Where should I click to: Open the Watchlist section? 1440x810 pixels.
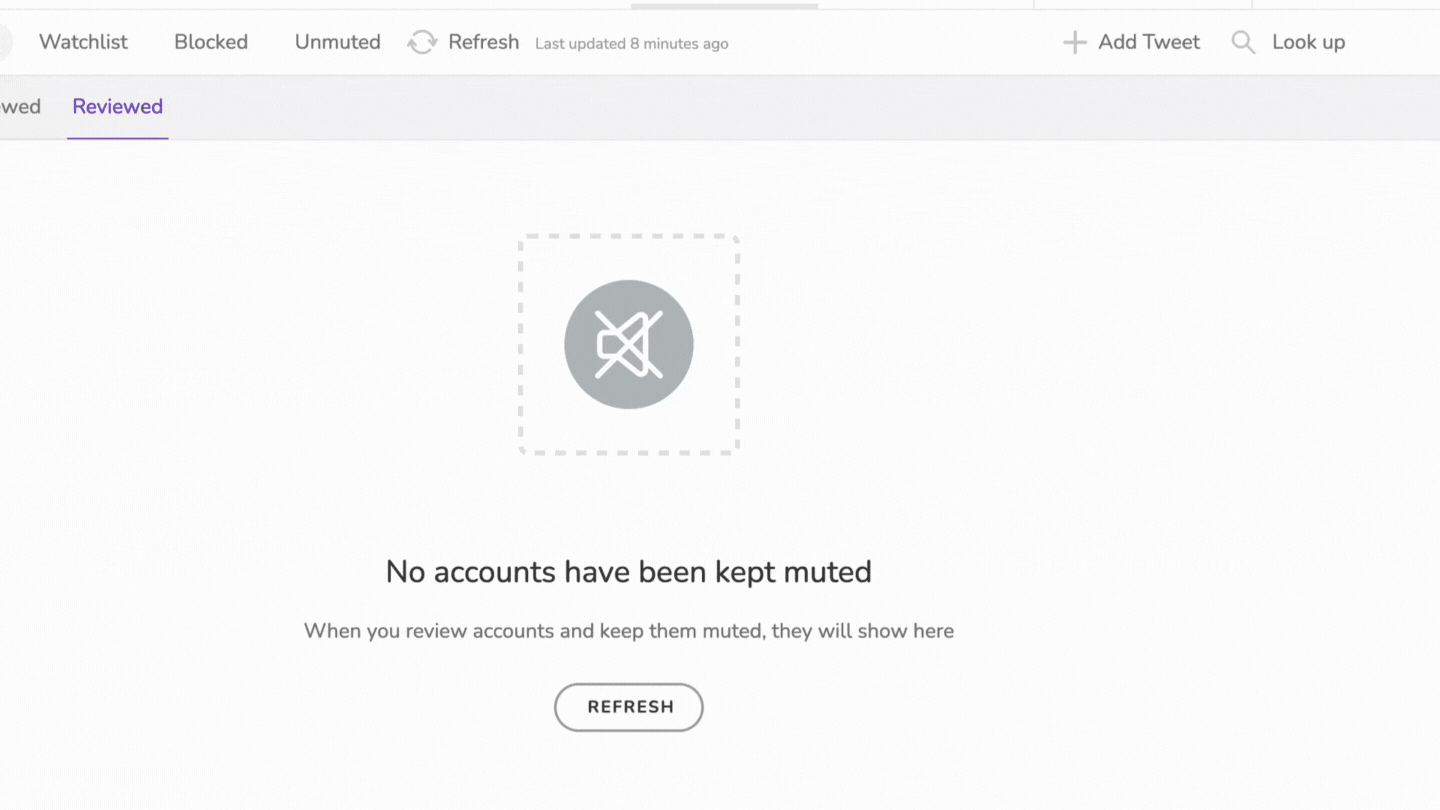tap(84, 42)
